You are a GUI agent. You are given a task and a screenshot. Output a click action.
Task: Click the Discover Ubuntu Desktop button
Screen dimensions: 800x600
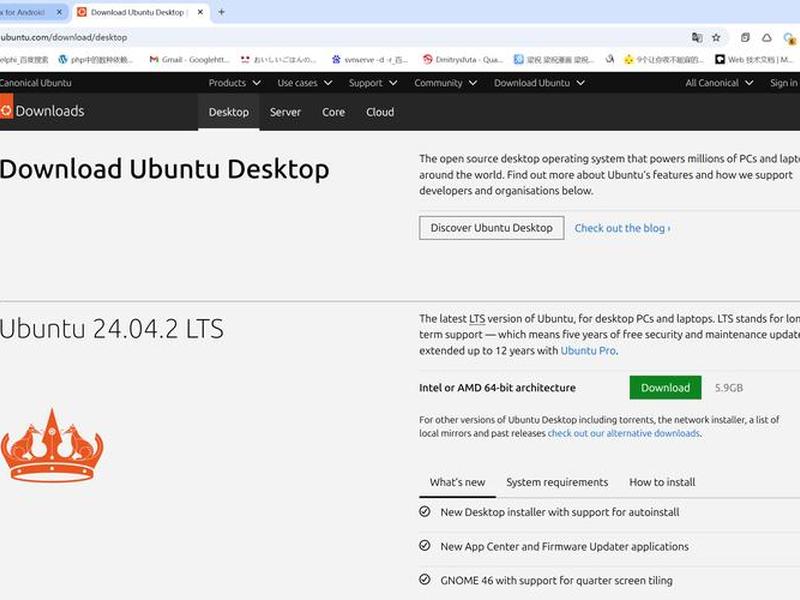point(491,228)
